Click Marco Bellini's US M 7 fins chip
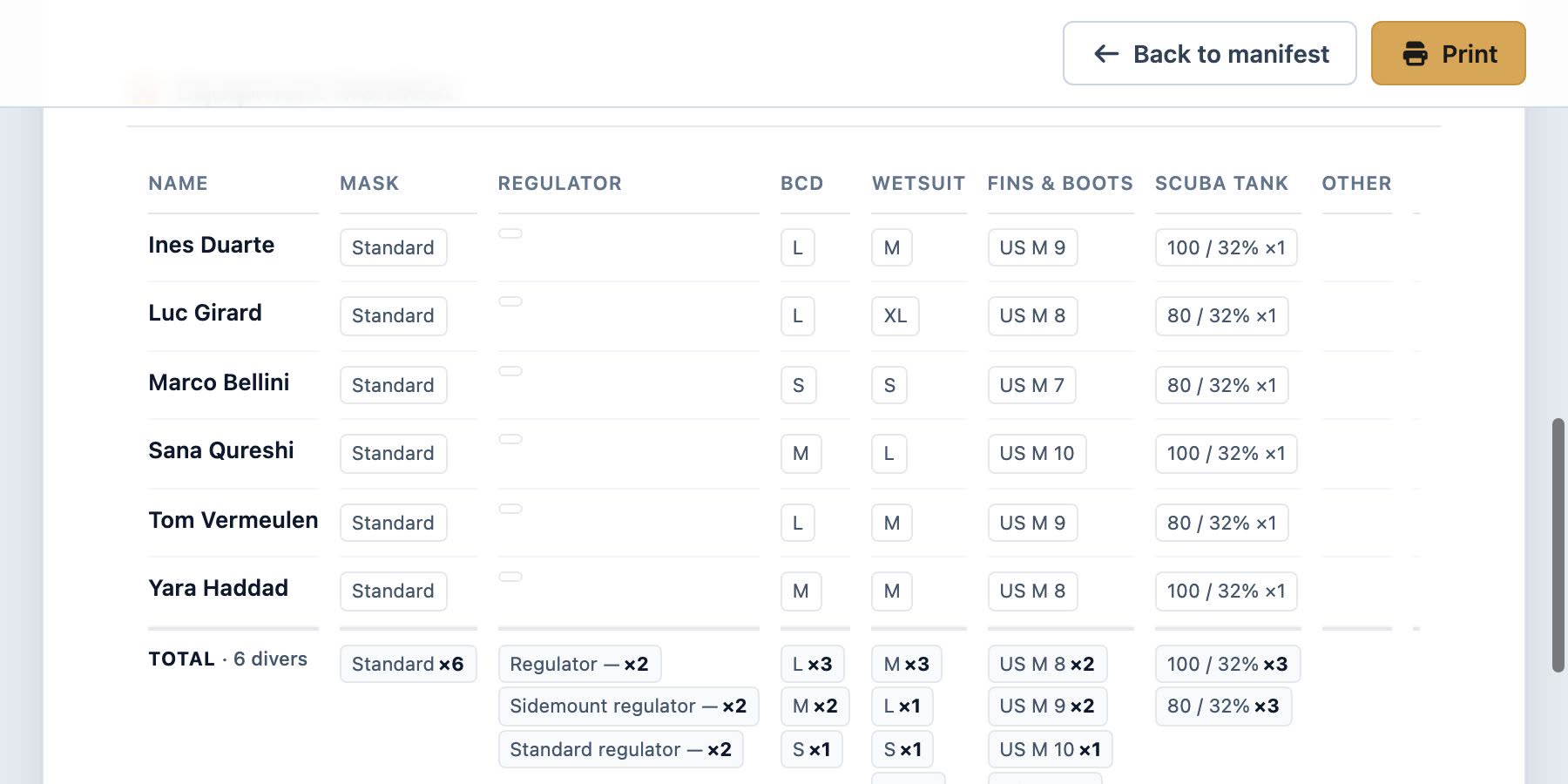This screenshot has width=1568, height=784. (x=1031, y=385)
